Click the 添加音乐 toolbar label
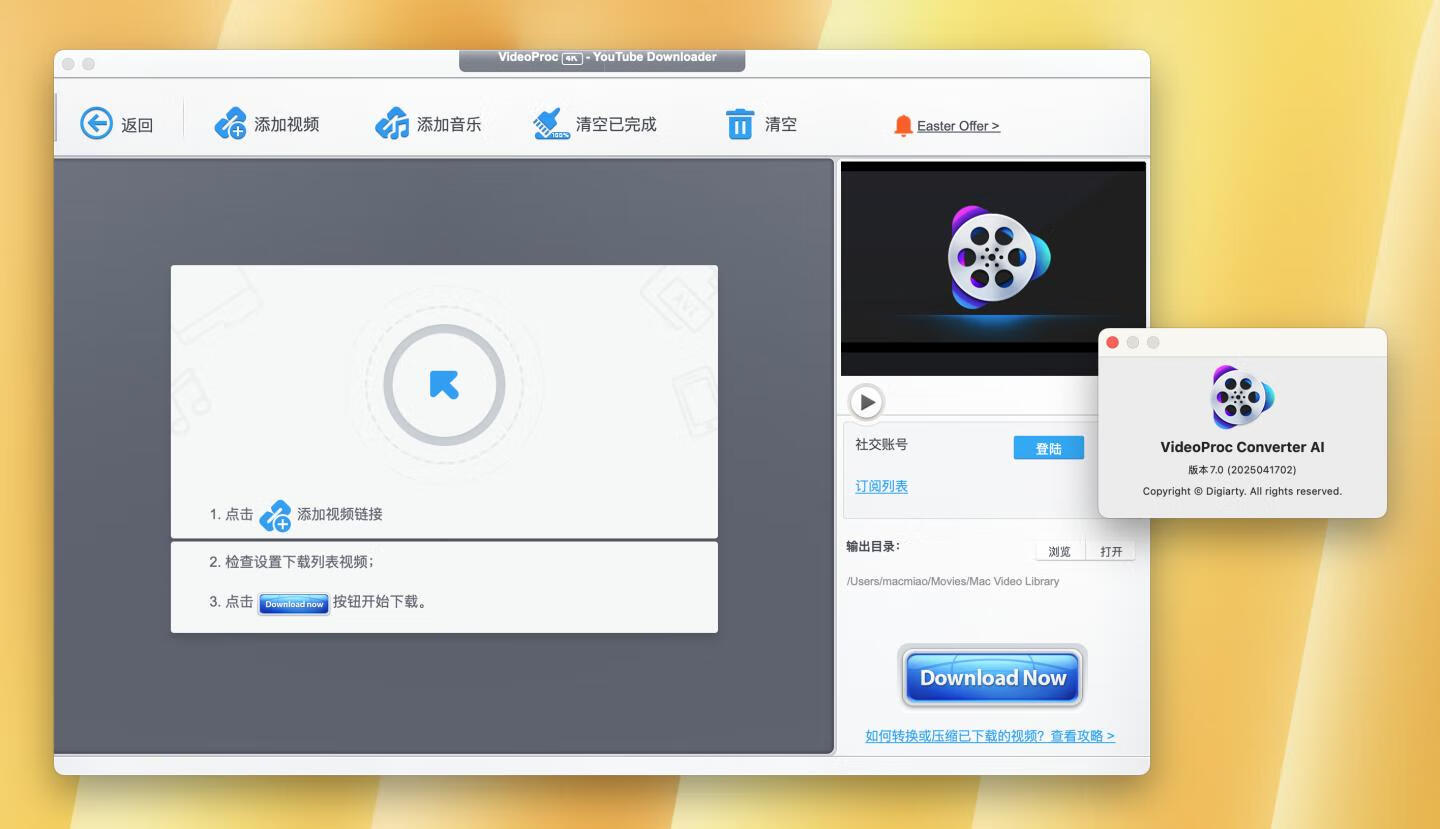The image size is (1440, 829). [449, 124]
